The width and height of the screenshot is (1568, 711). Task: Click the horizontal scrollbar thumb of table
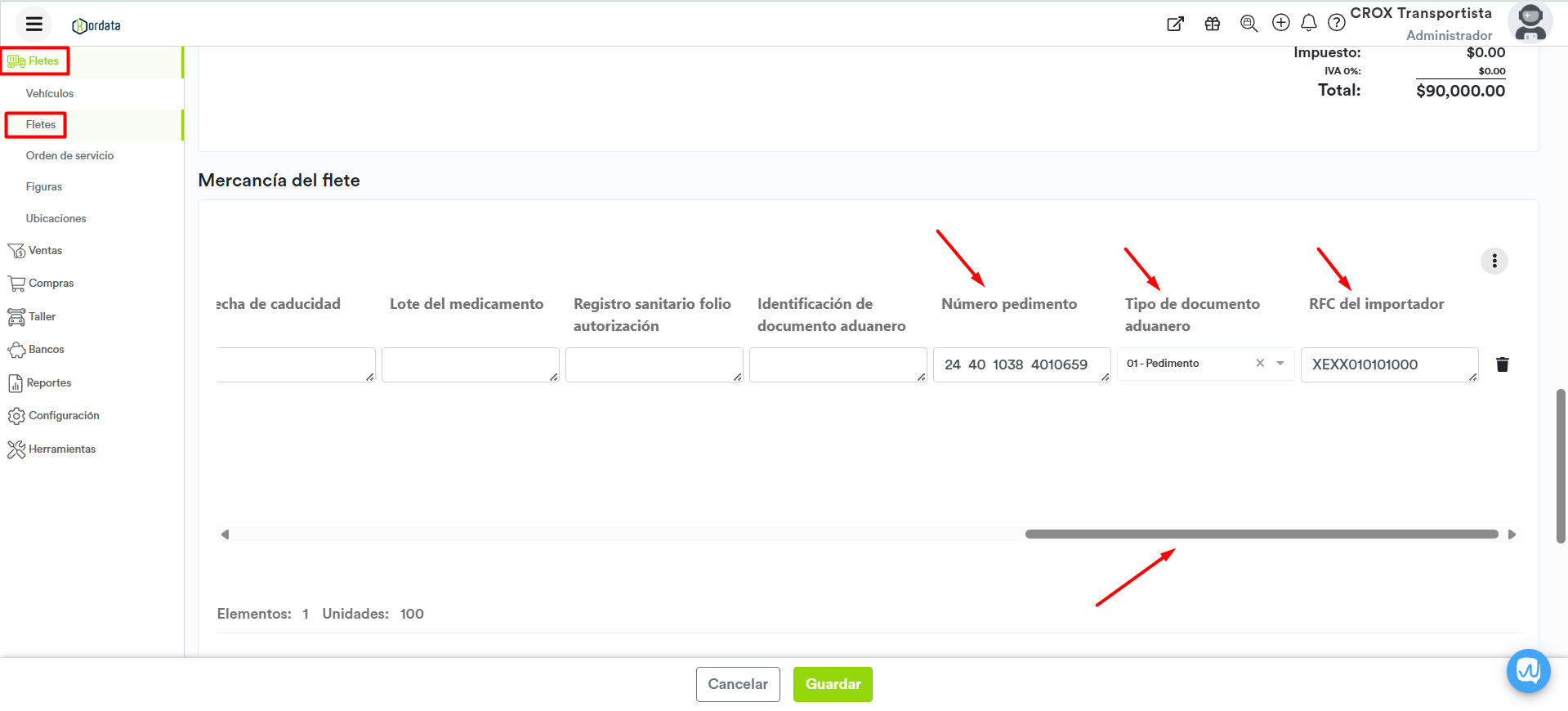[1261, 534]
